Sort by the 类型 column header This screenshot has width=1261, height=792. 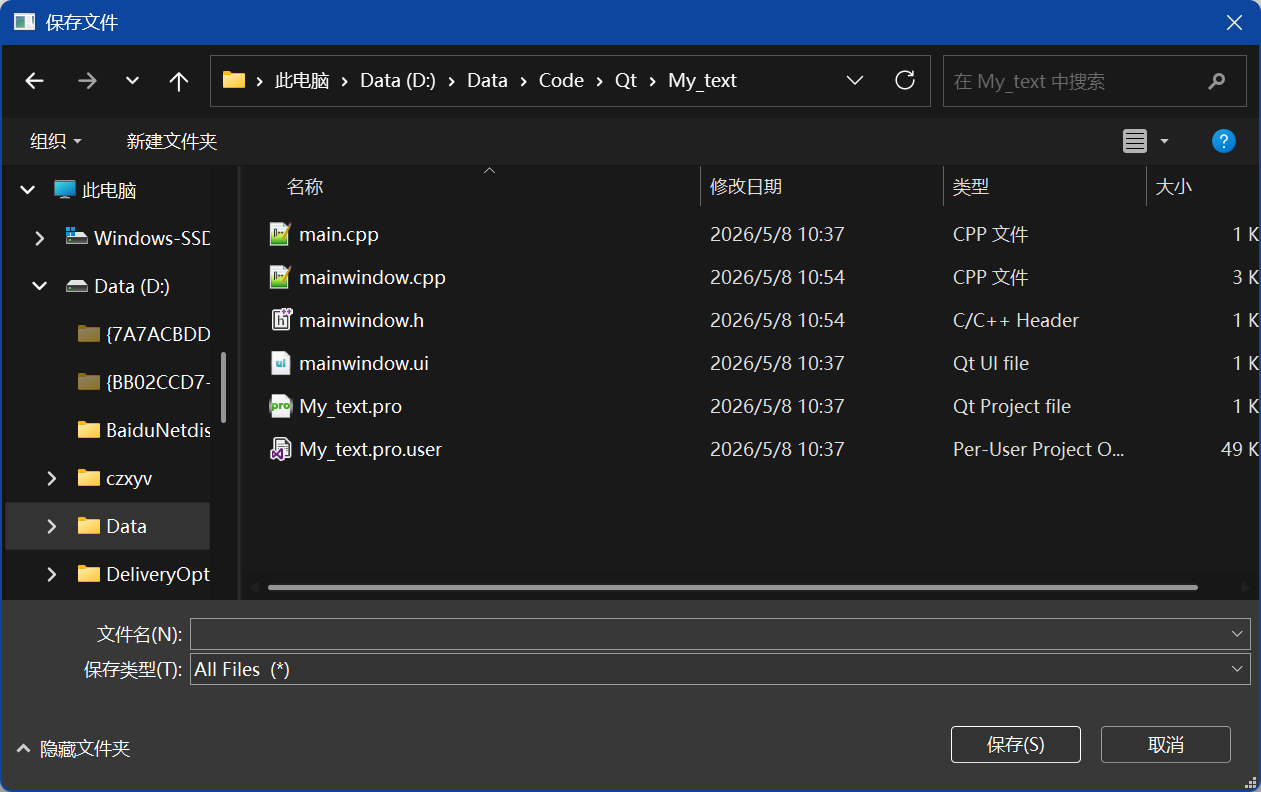(971, 187)
